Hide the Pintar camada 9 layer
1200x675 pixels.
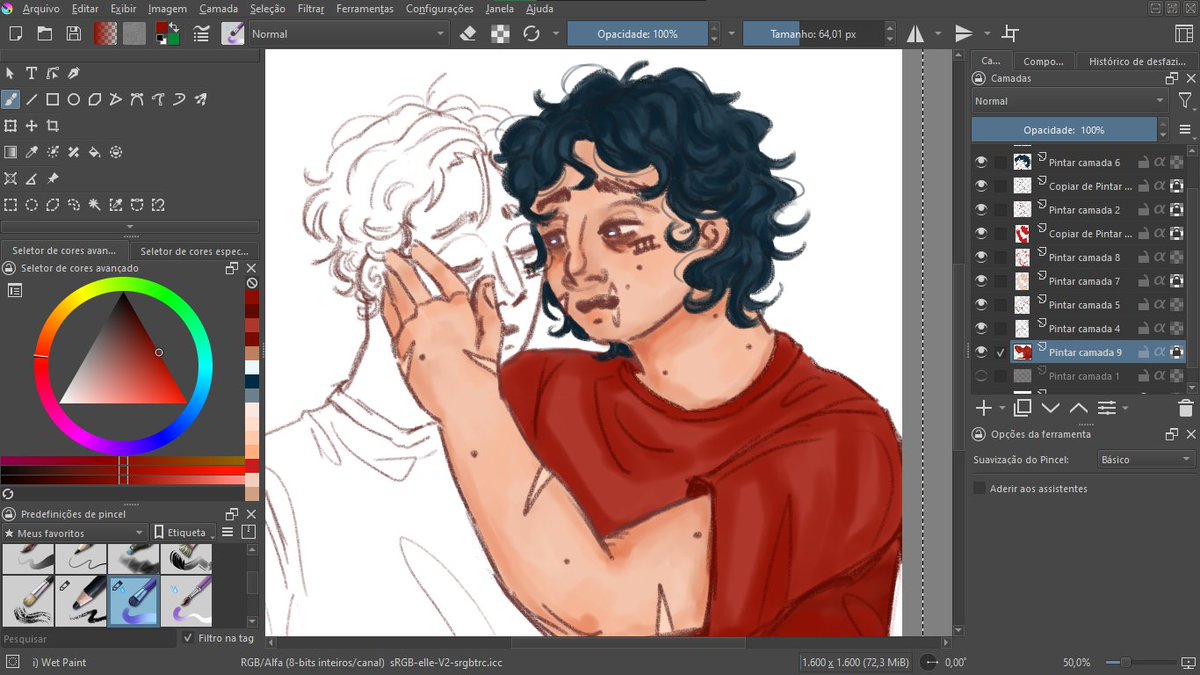pos(981,352)
